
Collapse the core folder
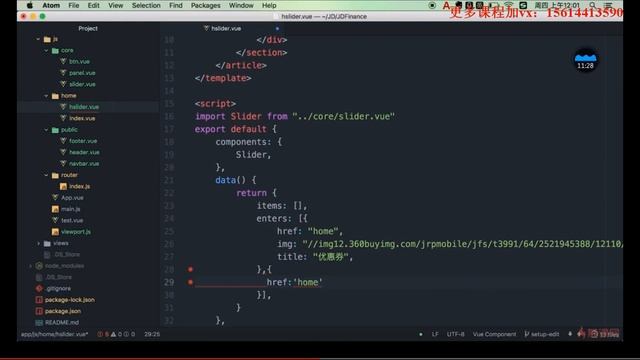(46, 51)
